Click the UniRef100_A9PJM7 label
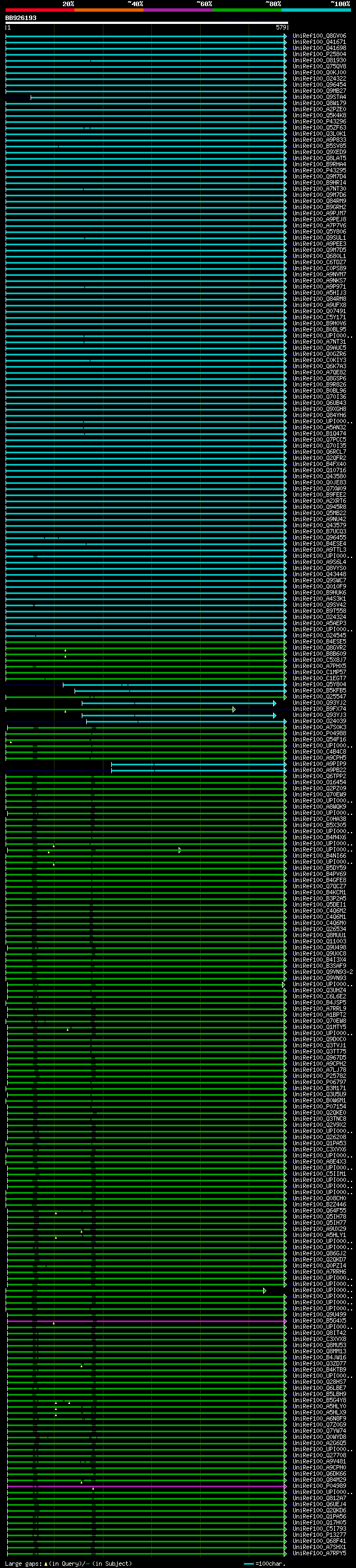This screenshot has height=1568, width=356. [x=319, y=214]
